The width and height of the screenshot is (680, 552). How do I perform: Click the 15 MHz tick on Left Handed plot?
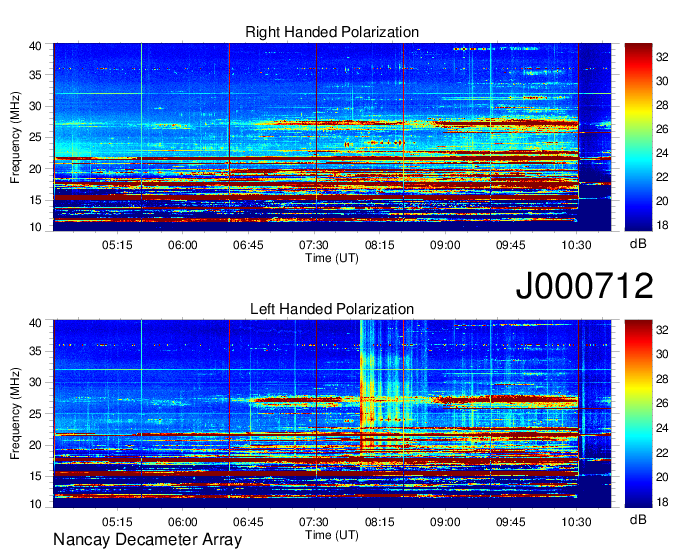coord(35,477)
